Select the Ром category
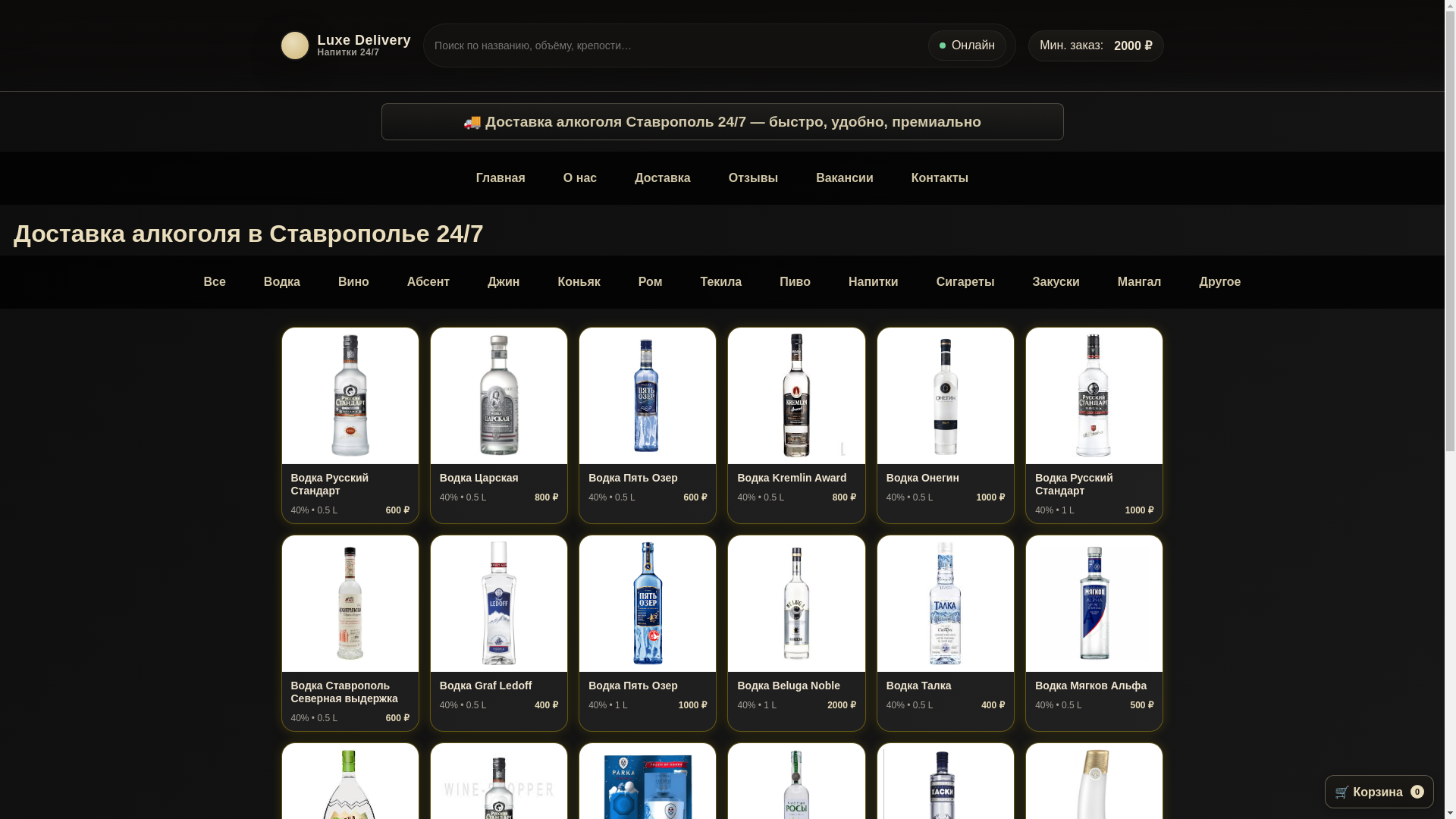This screenshot has width=1456, height=819. 650,282
